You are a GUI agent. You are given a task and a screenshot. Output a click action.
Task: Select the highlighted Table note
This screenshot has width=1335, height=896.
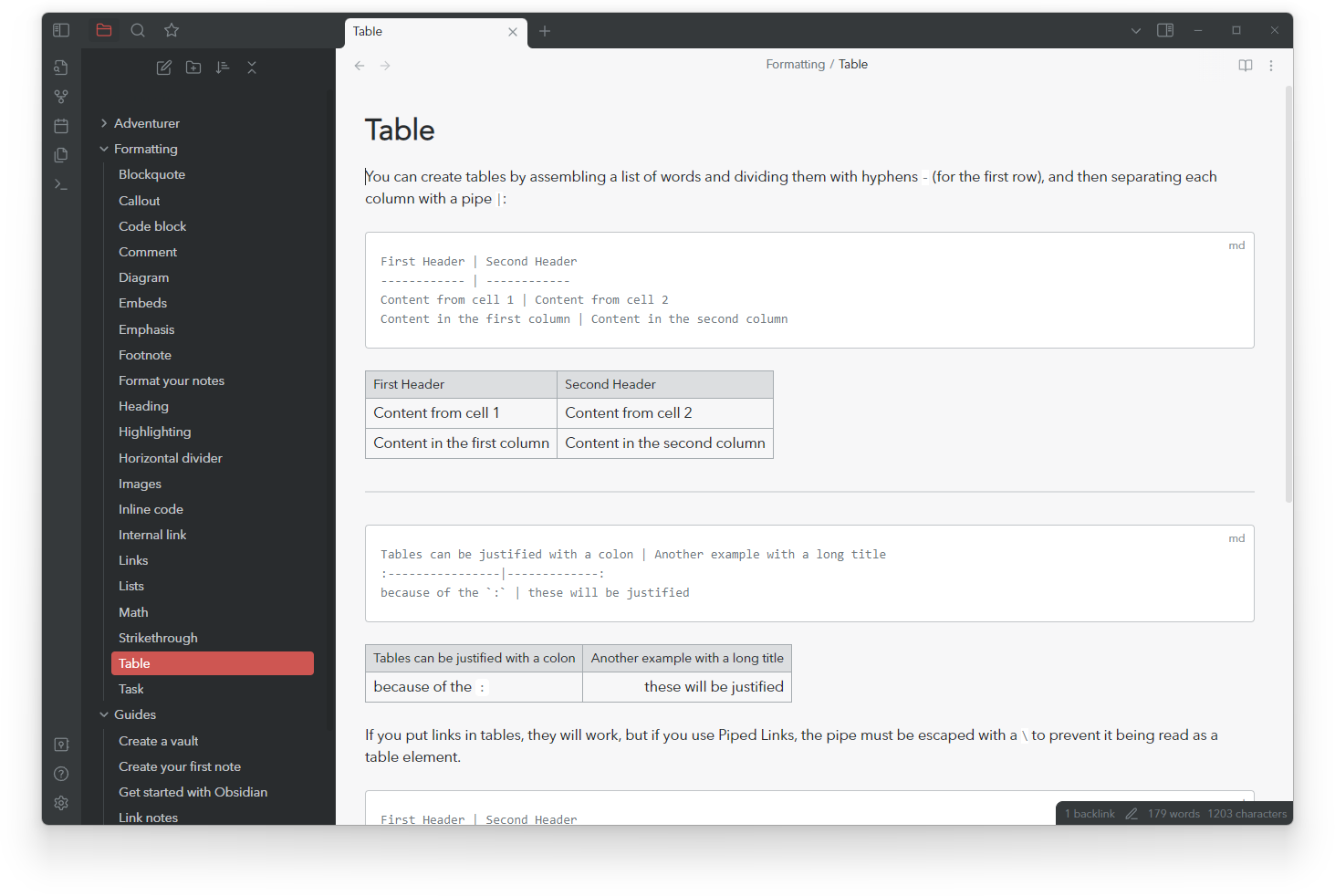click(x=213, y=663)
